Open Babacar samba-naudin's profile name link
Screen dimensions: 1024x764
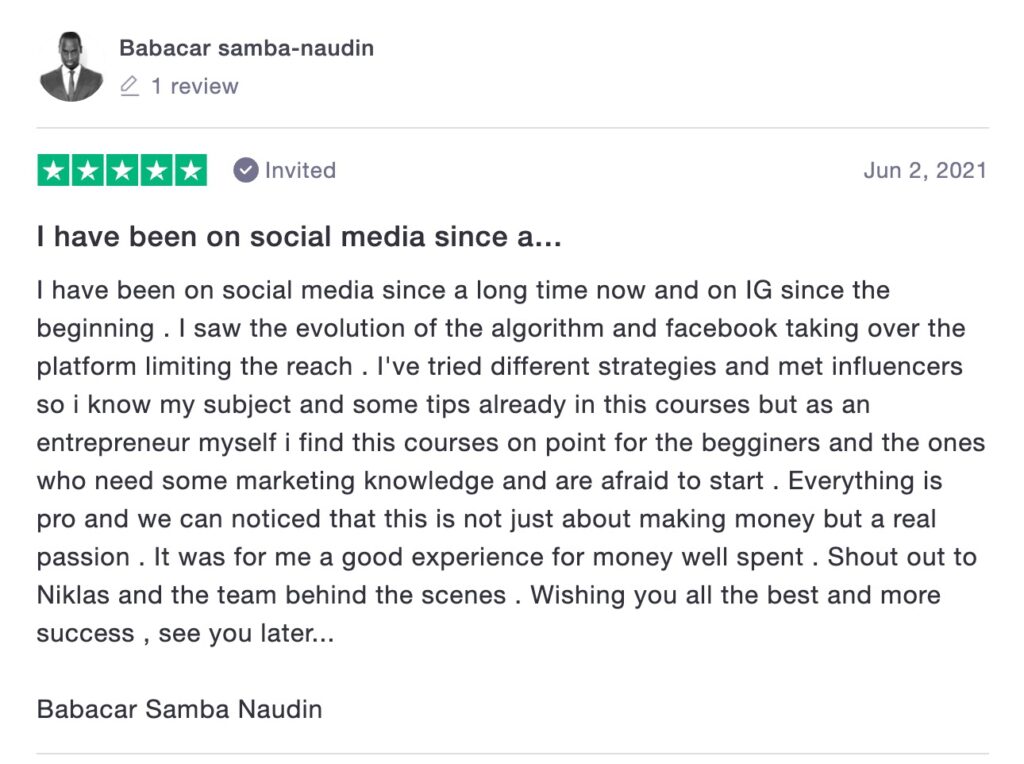point(246,48)
